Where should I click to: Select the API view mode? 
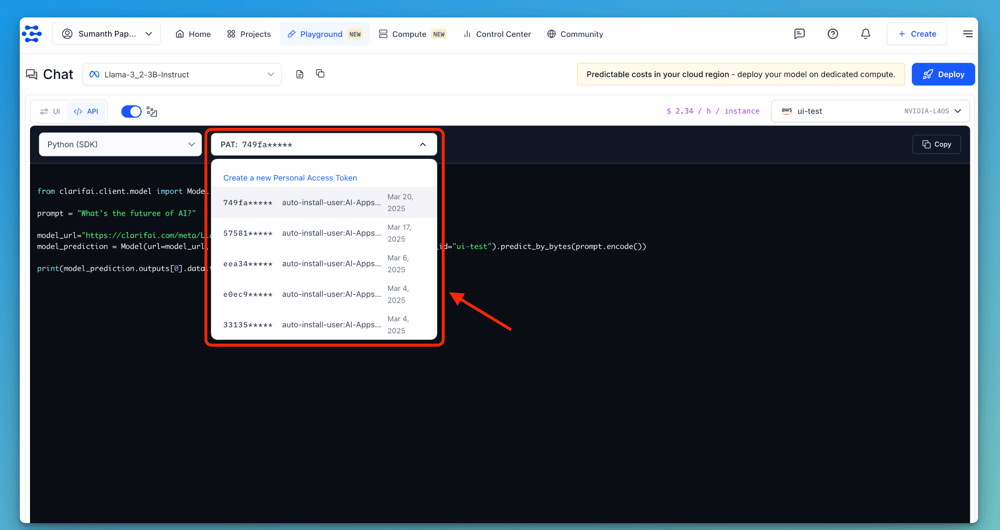click(86, 112)
